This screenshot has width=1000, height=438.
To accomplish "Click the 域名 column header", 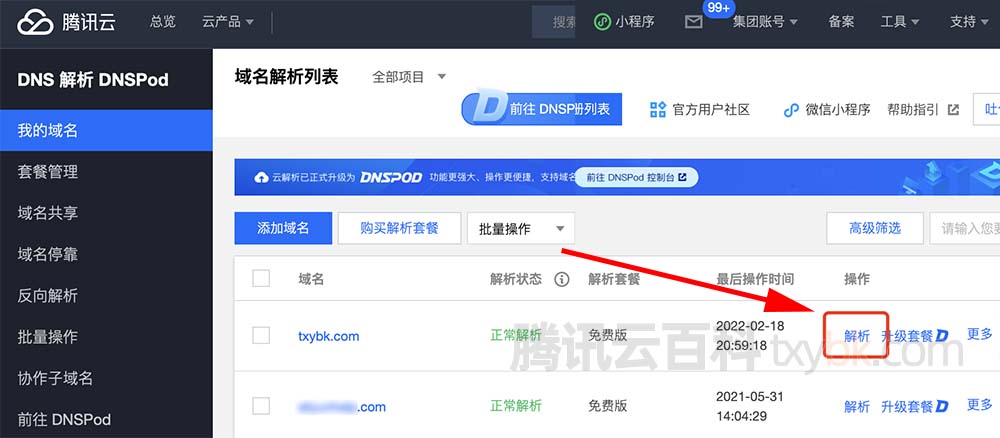I will click(x=311, y=279).
